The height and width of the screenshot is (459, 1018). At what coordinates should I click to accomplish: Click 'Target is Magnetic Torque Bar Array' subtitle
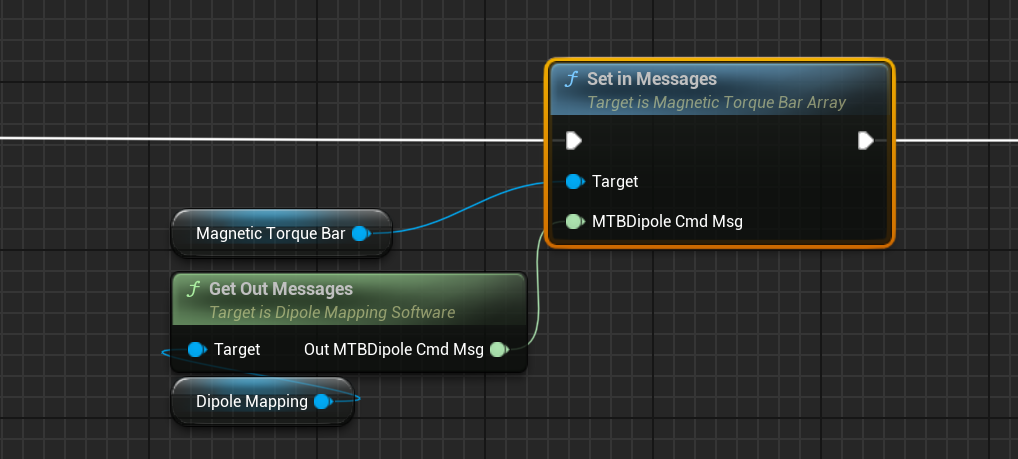(x=716, y=102)
